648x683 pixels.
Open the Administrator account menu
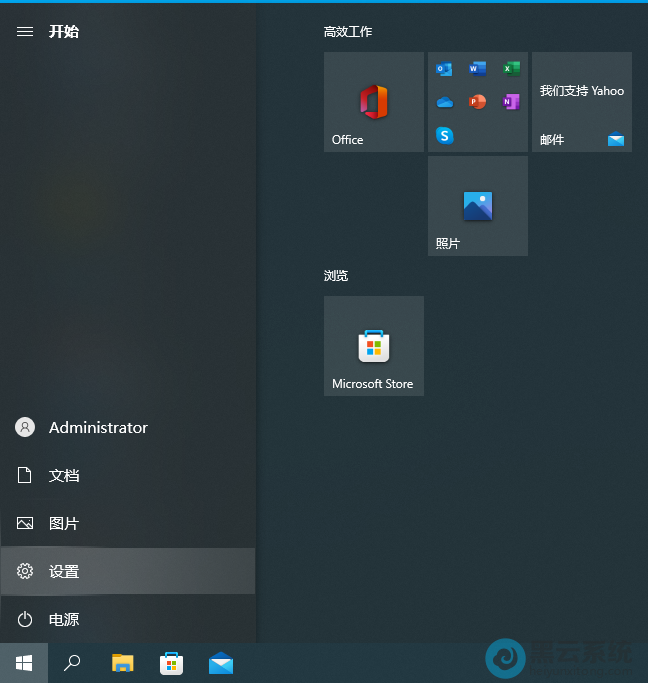[x=97, y=428]
